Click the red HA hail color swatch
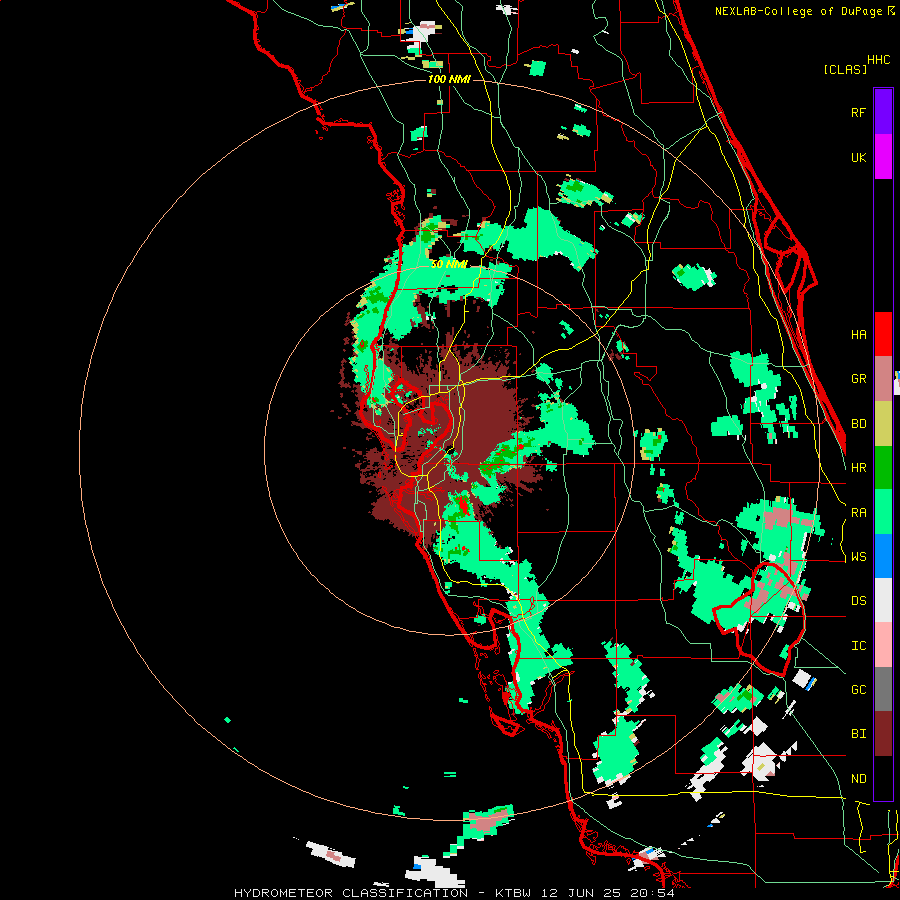900x900 pixels. point(883,334)
